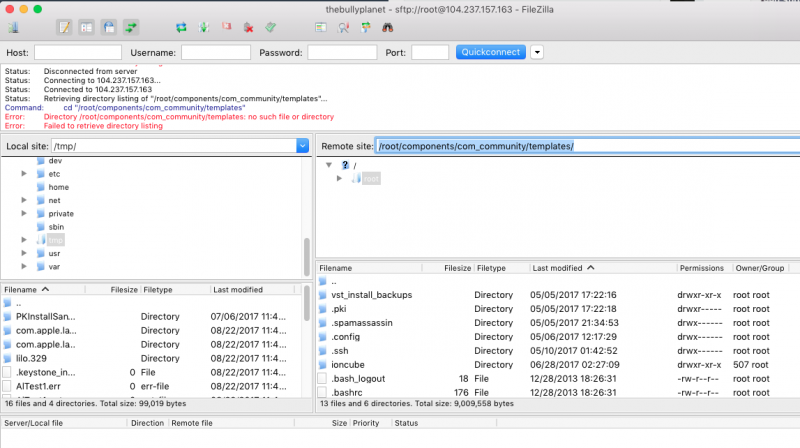
Task: Click the local file list scrollbar
Action: pos(307,303)
